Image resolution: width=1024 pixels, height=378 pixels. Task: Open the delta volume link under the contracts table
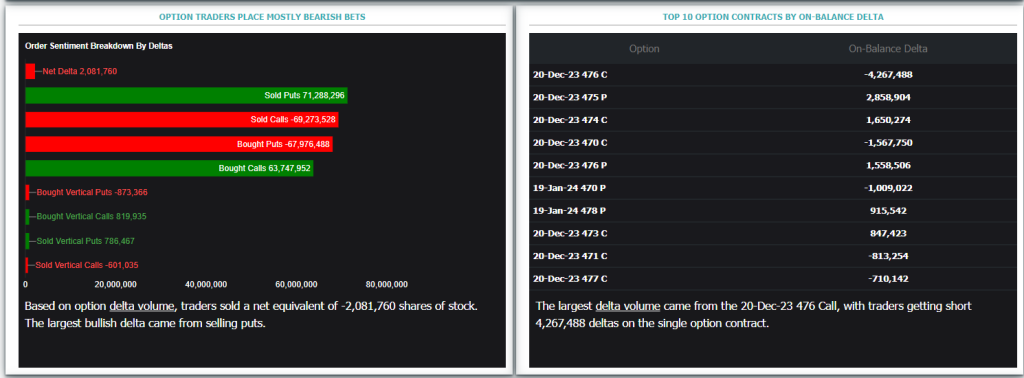[628, 306]
